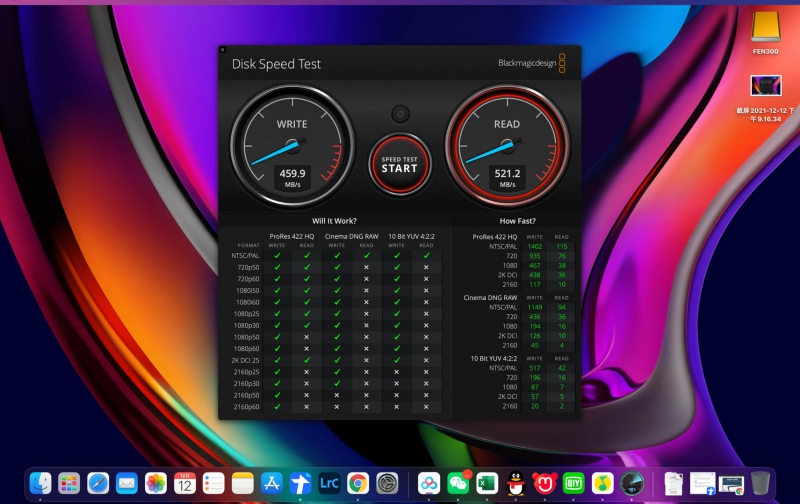Screen dimensions: 800x504
Task: Open Notes from the dock
Action: click(242, 483)
